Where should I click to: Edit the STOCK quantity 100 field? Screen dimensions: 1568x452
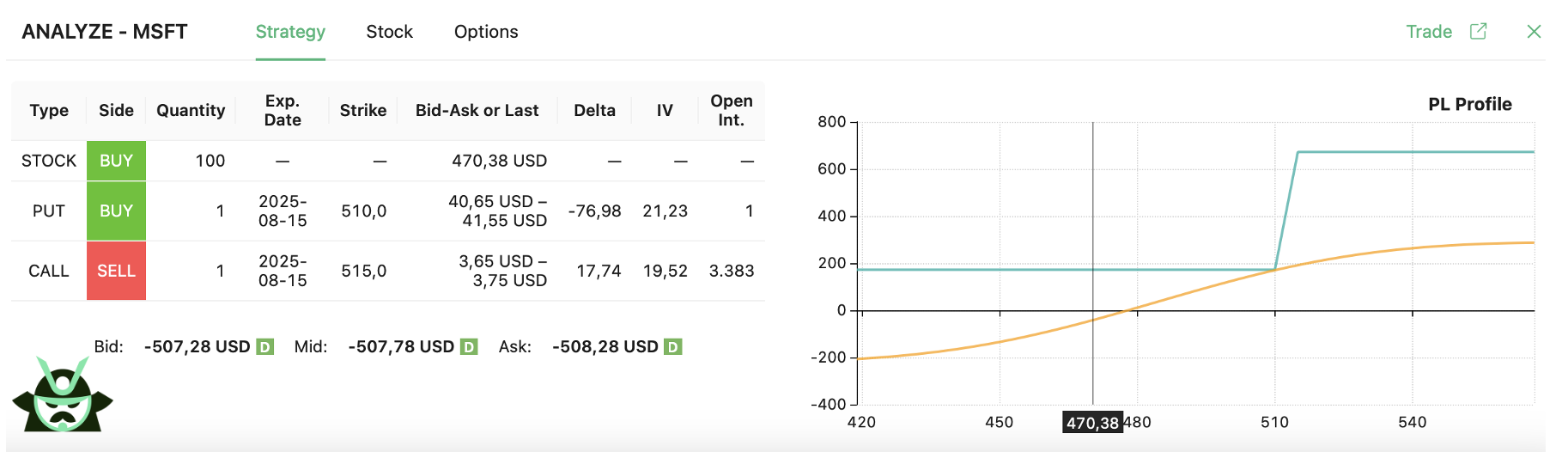point(210,161)
